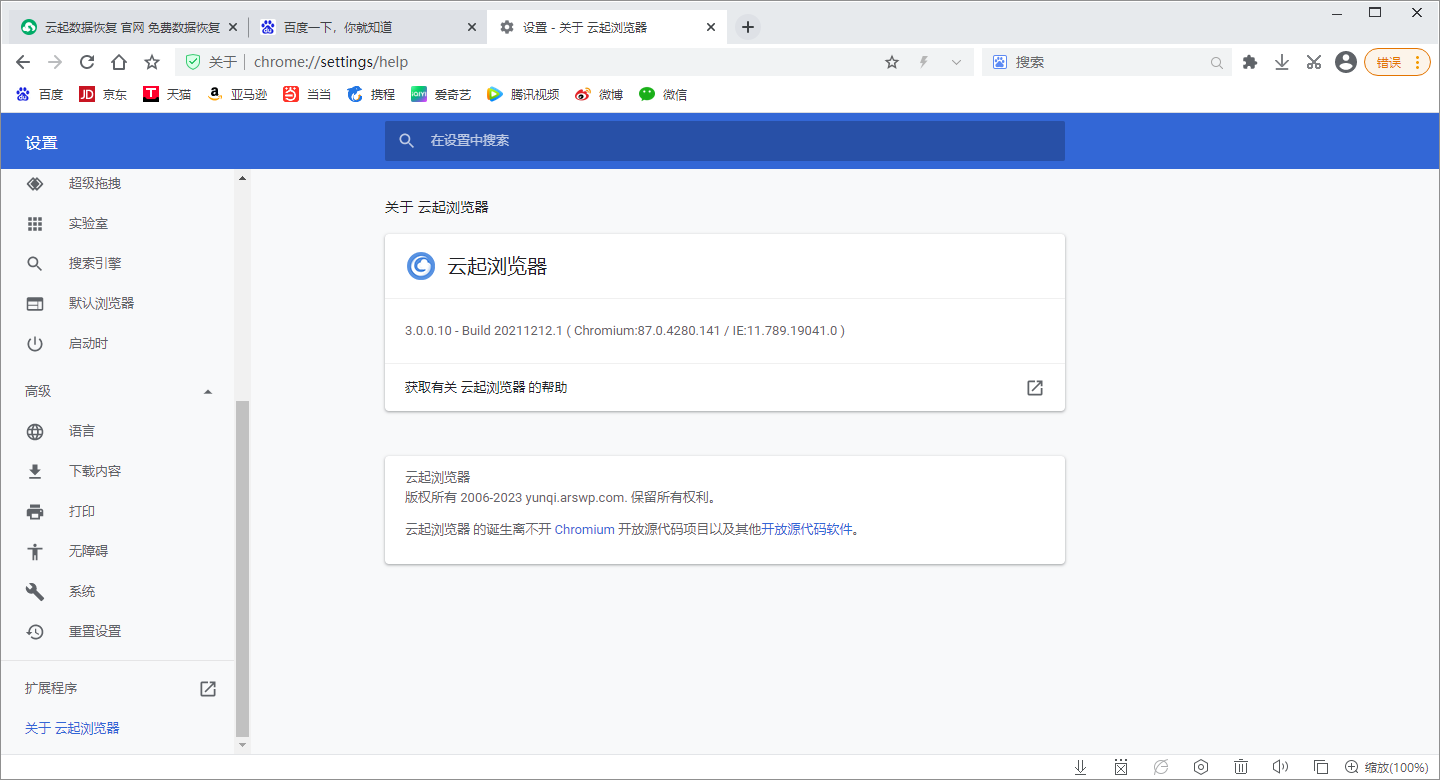Go to the browser home page
The height and width of the screenshot is (780, 1440).
[119, 62]
